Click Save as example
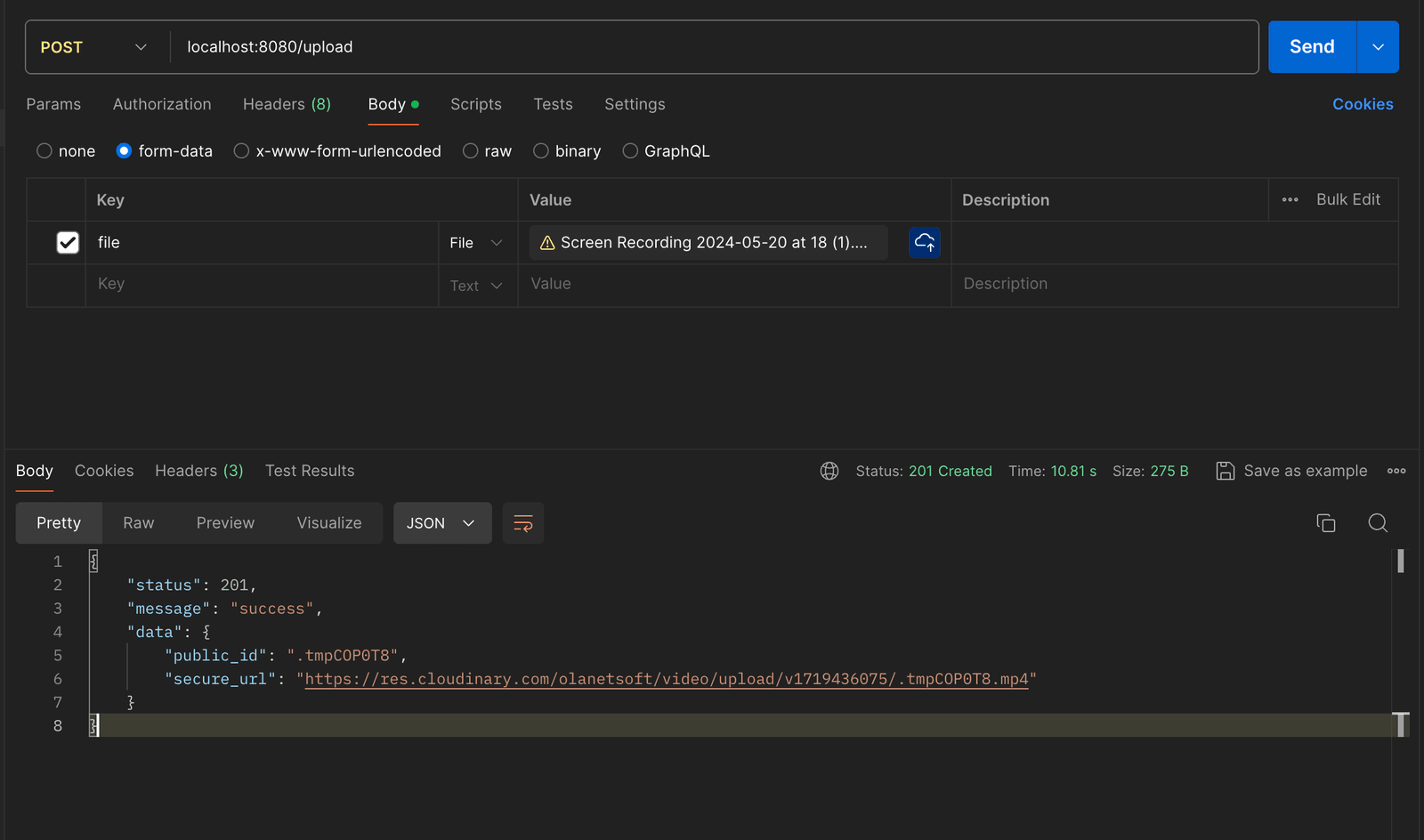Screen dimensions: 1424x840 (1292, 471)
